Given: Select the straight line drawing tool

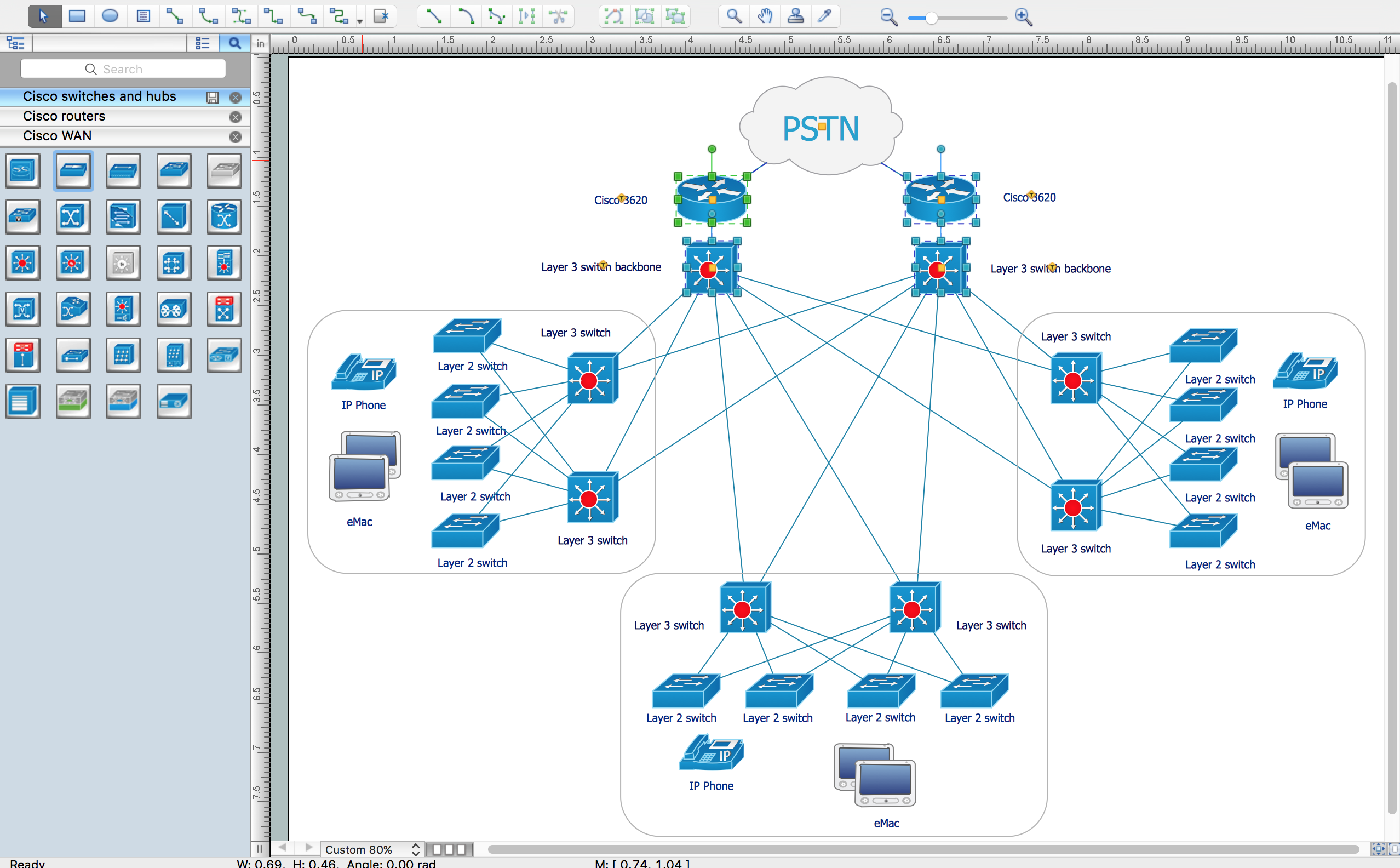Looking at the screenshot, I should [434, 16].
